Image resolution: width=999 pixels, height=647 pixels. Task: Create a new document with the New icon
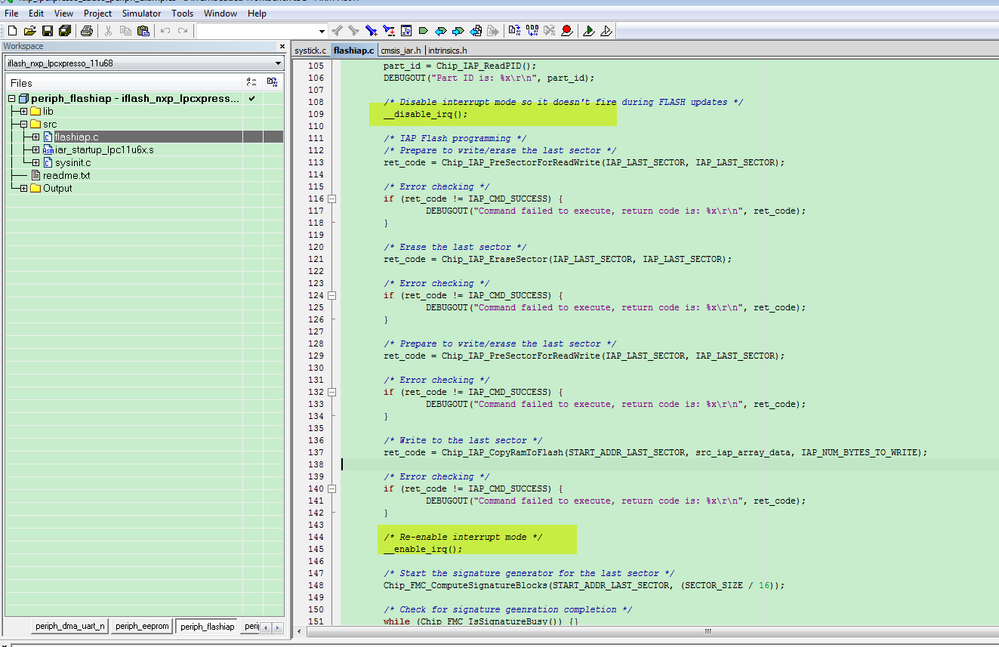click(12, 31)
